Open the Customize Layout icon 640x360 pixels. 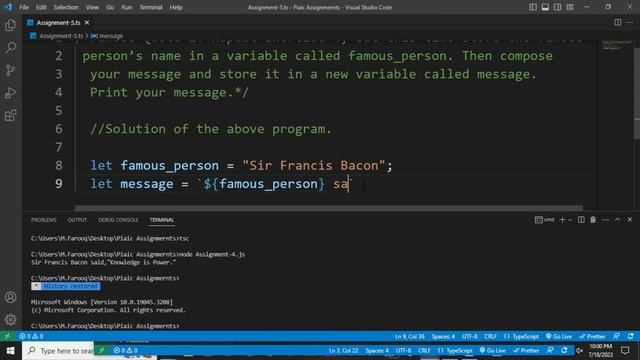[570, 7]
